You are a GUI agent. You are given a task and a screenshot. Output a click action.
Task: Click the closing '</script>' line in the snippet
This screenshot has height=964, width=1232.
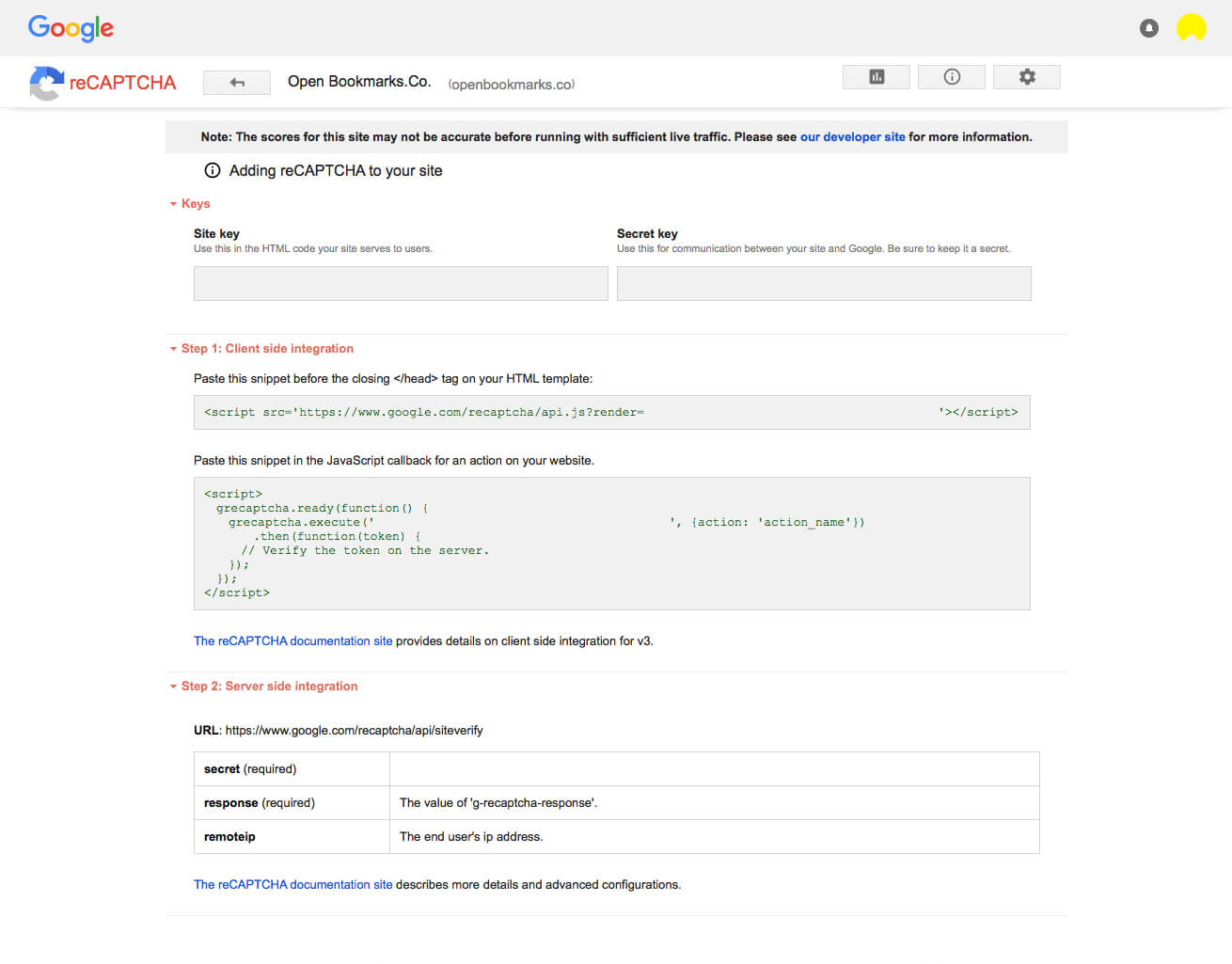[237, 593]
